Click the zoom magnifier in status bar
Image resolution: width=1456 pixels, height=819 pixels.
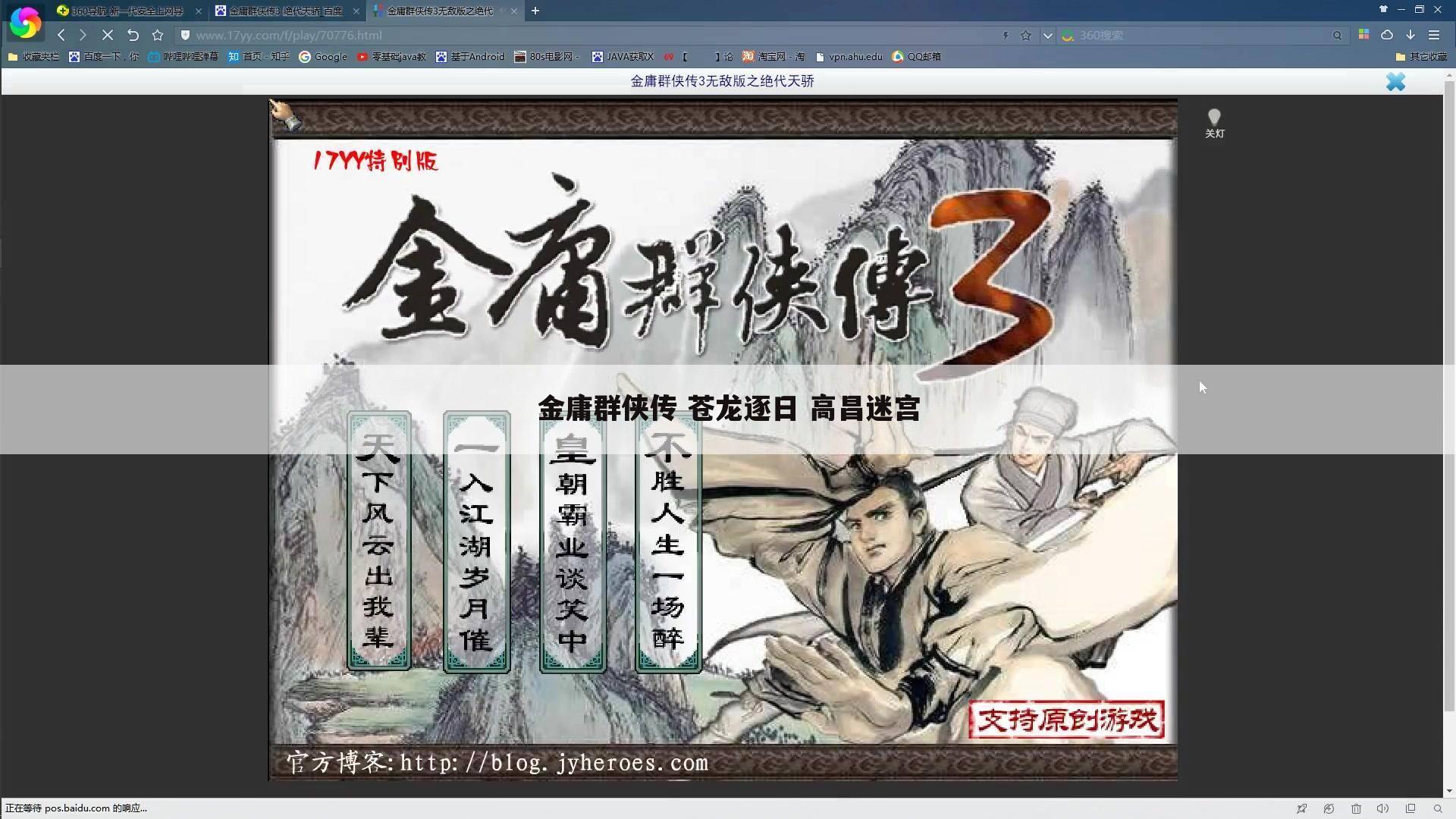1438,808
